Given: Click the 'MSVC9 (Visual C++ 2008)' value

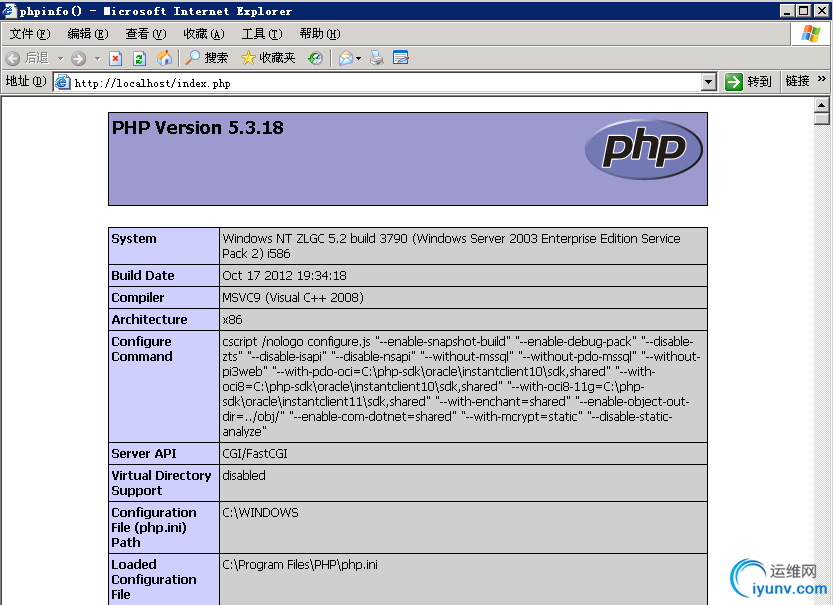Looking at the screenshot, I should (293, 297).
